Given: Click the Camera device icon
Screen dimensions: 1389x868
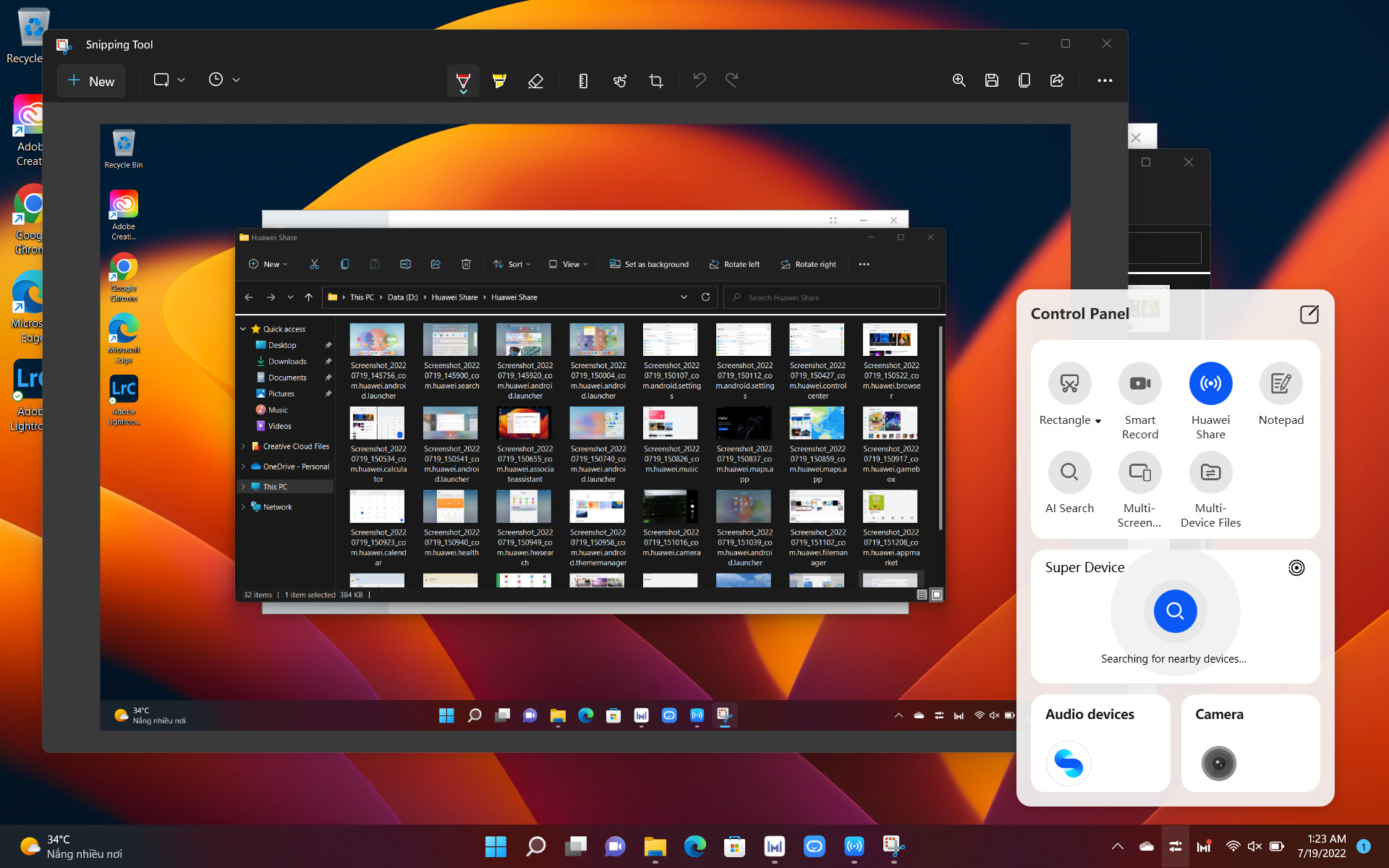Looking at the screenshot, I should pos(1218,763).
